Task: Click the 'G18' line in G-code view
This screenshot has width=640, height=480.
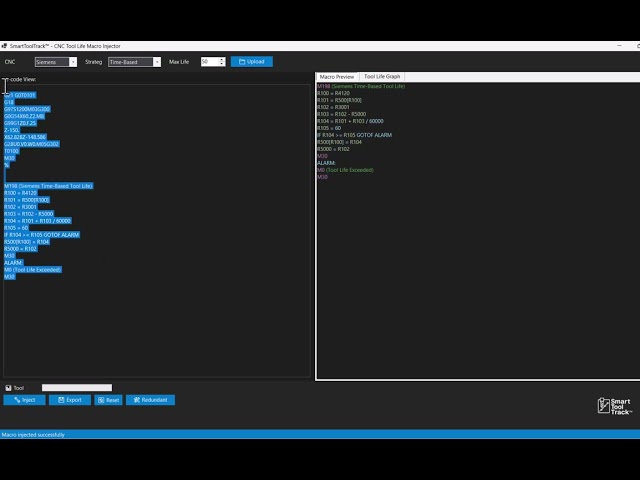Action: coord(9,102)
